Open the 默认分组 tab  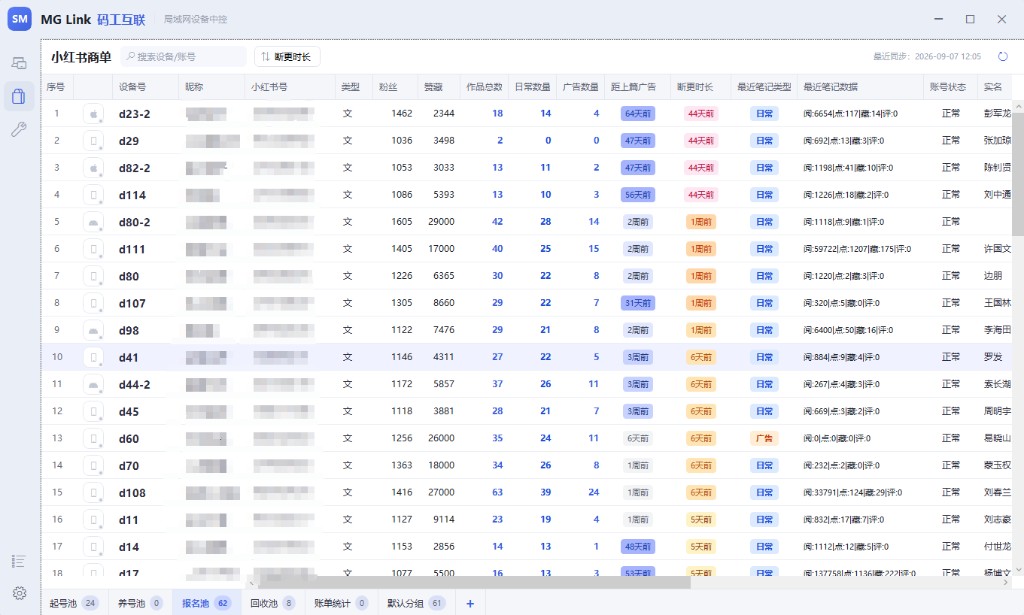coord(415,603)
